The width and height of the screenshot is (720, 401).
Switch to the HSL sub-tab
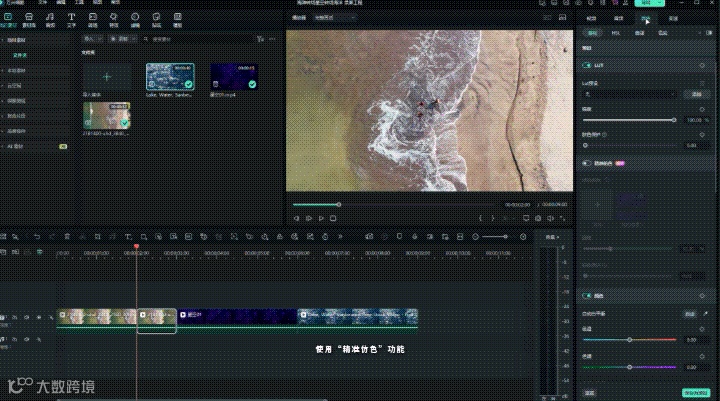[x=616, y=33]
